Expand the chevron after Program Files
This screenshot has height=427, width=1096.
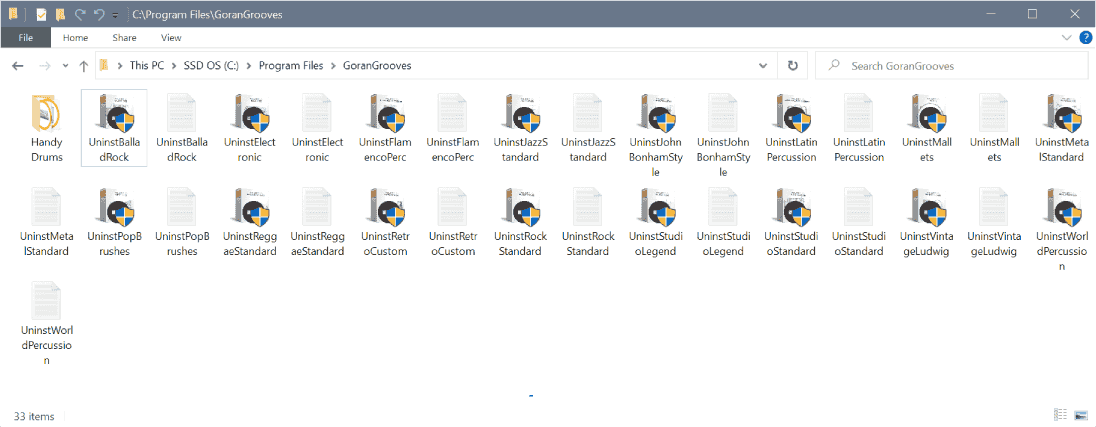click(x=333, y=66)
